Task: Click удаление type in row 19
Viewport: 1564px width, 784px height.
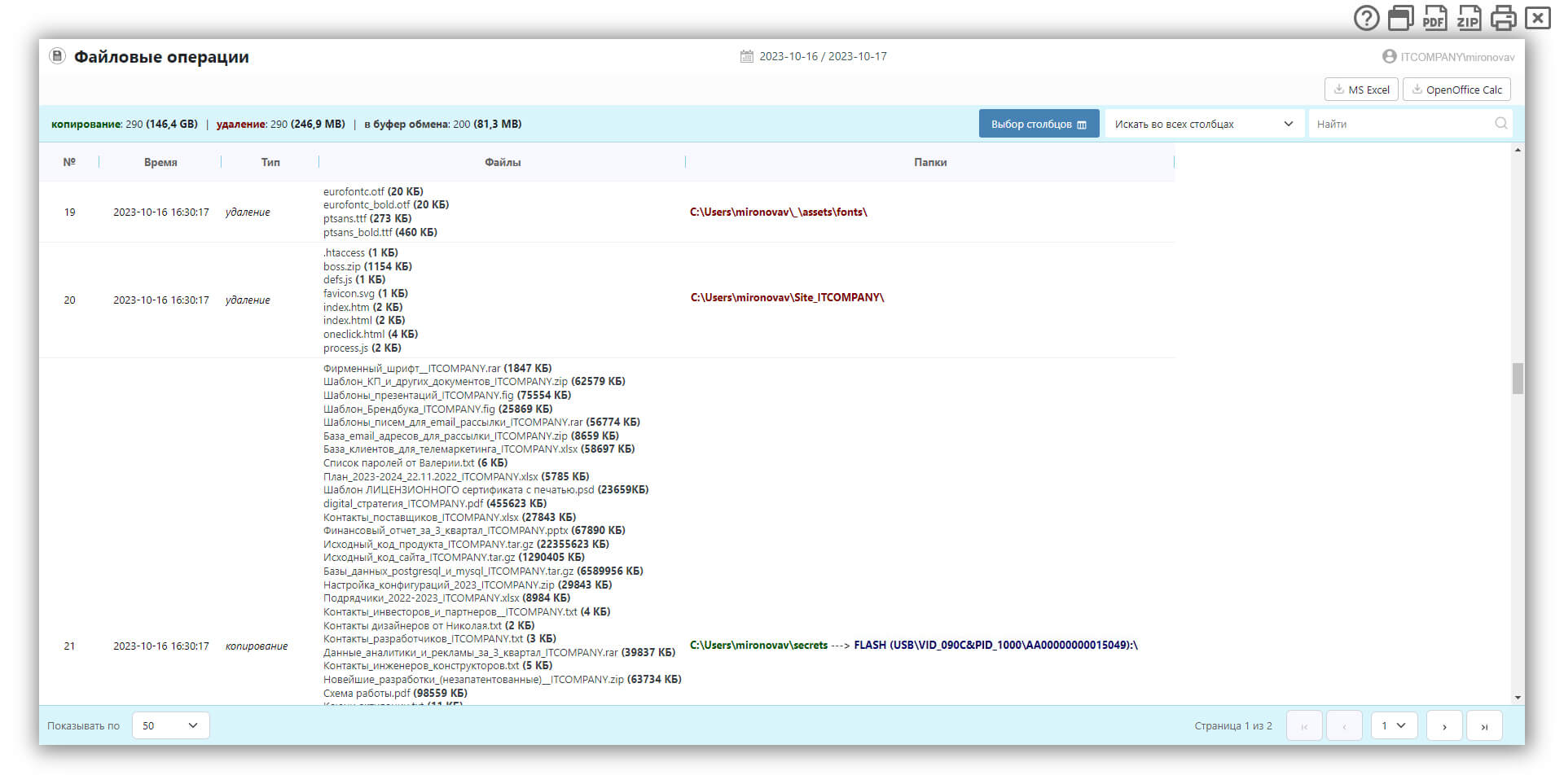Action: (x=248, y=212)
